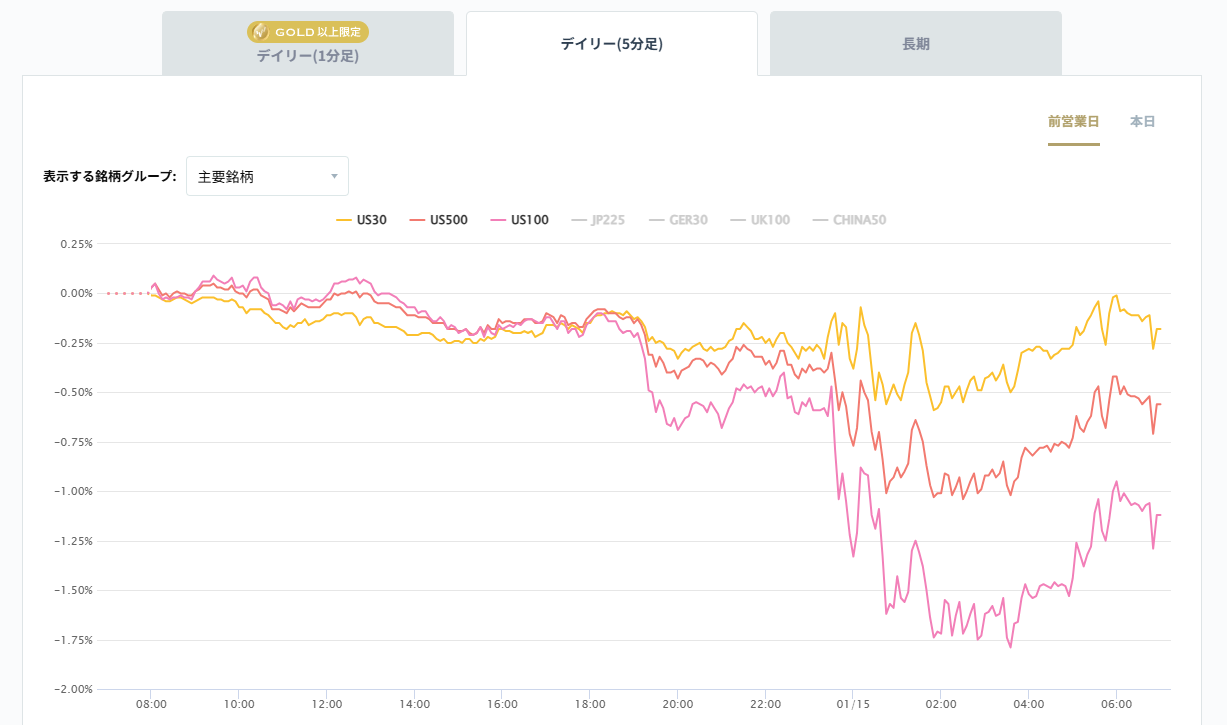Viewport: 1227px width, 725px height.
Task: Switch to the 長期 tab
Action: [914, 43]
